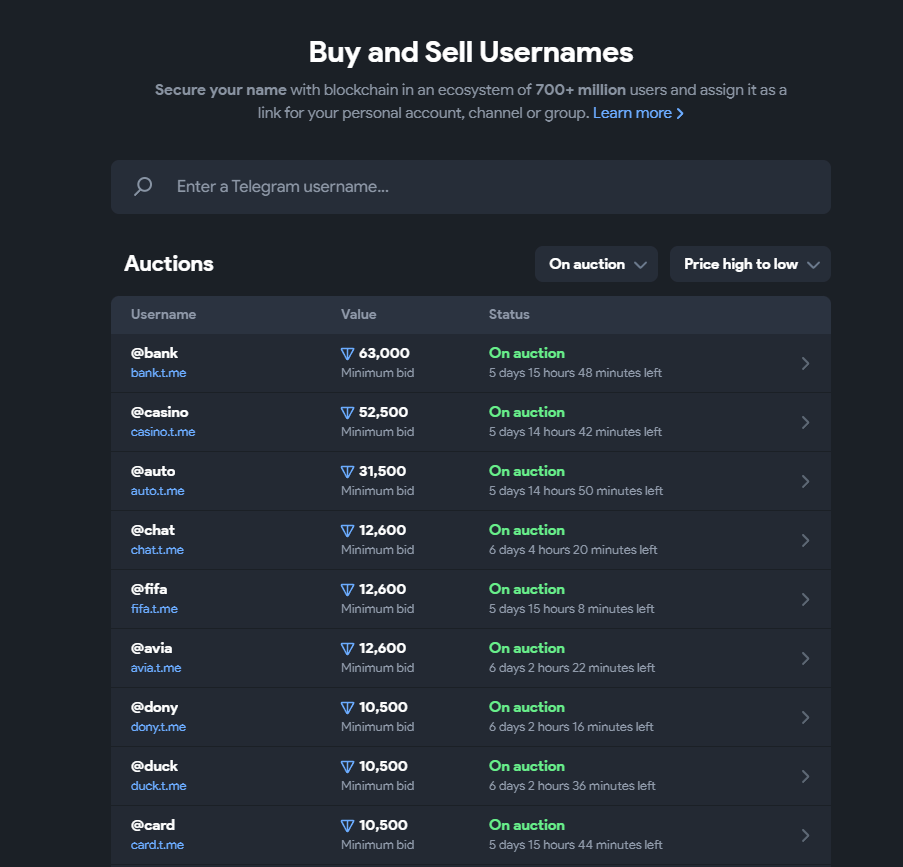Click chevron arrow on @fifa row

(805, 599)
